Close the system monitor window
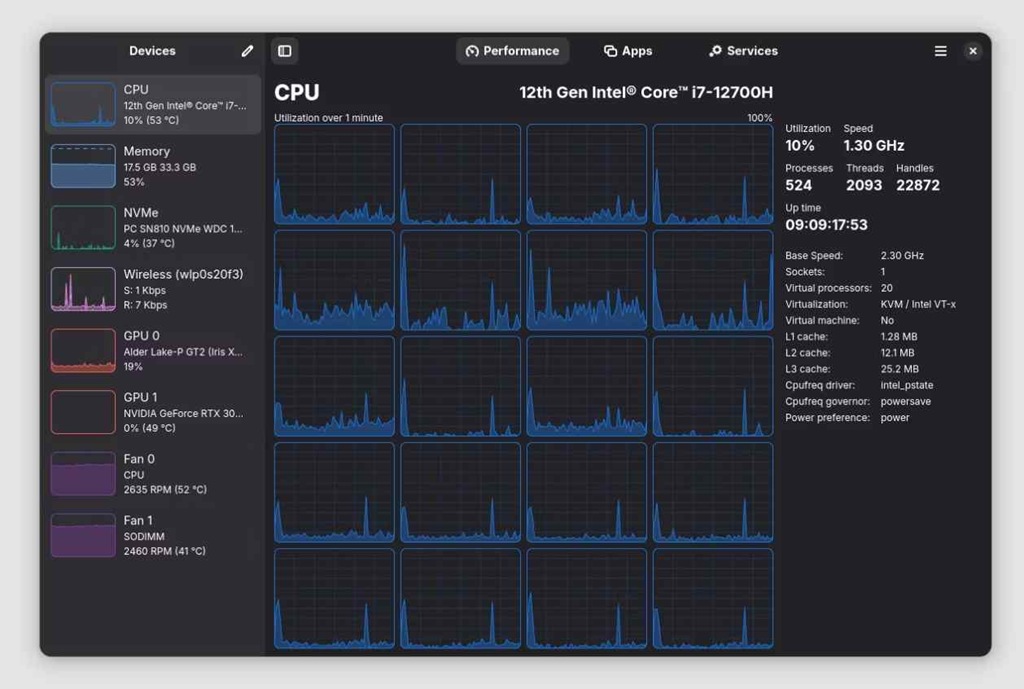The image size is (1024, 689). point(972,51)
